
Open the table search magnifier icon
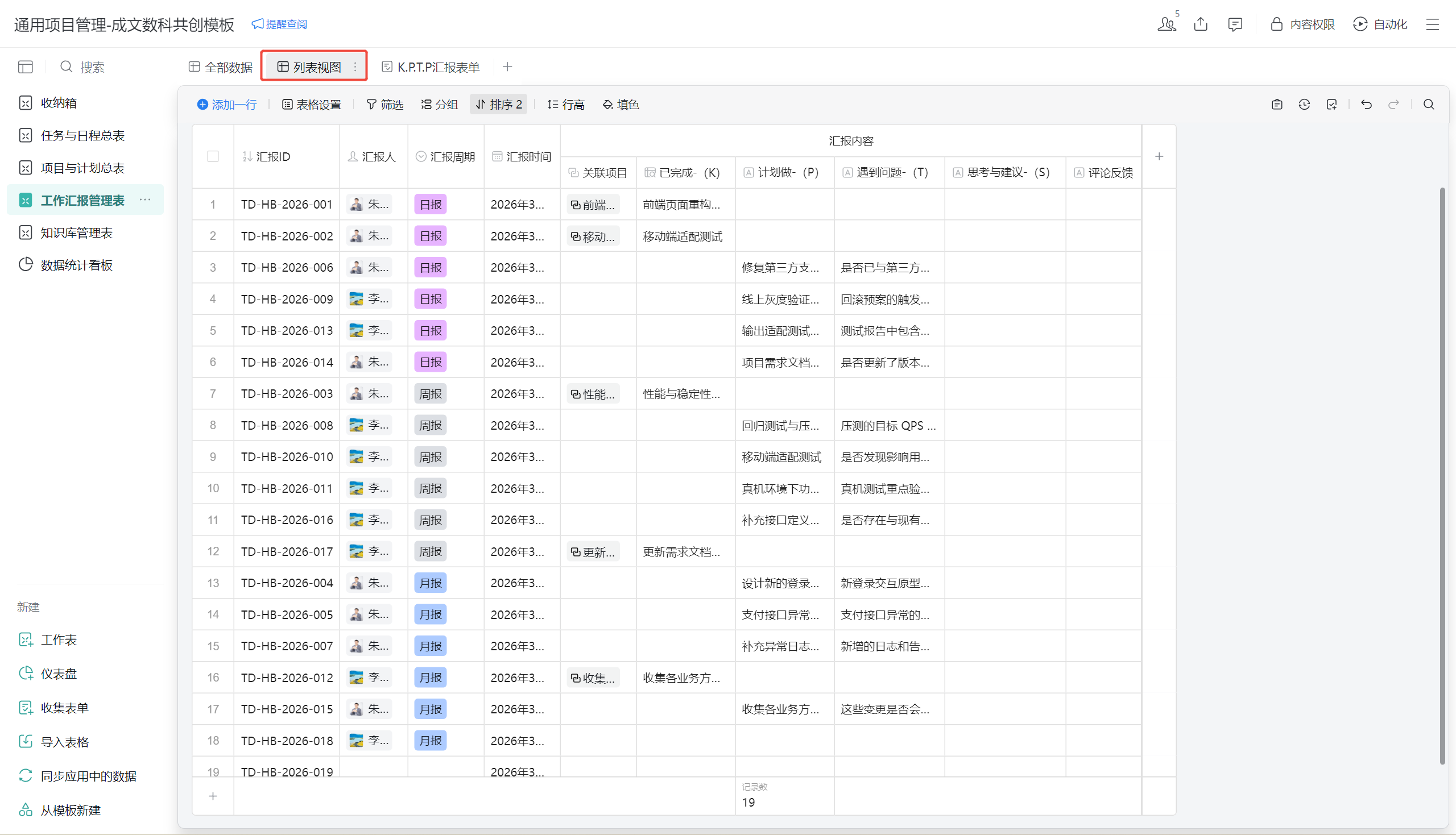pos(1429,105)
